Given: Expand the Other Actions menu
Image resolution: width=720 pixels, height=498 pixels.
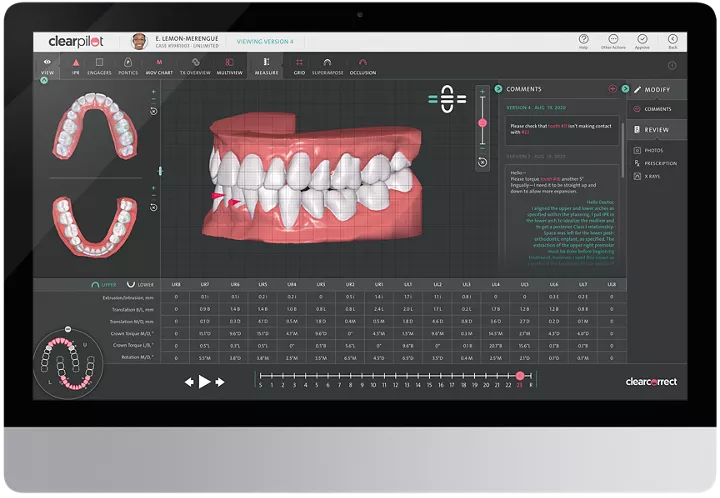Looking at the screenshot, I should [x=613, y=41].
